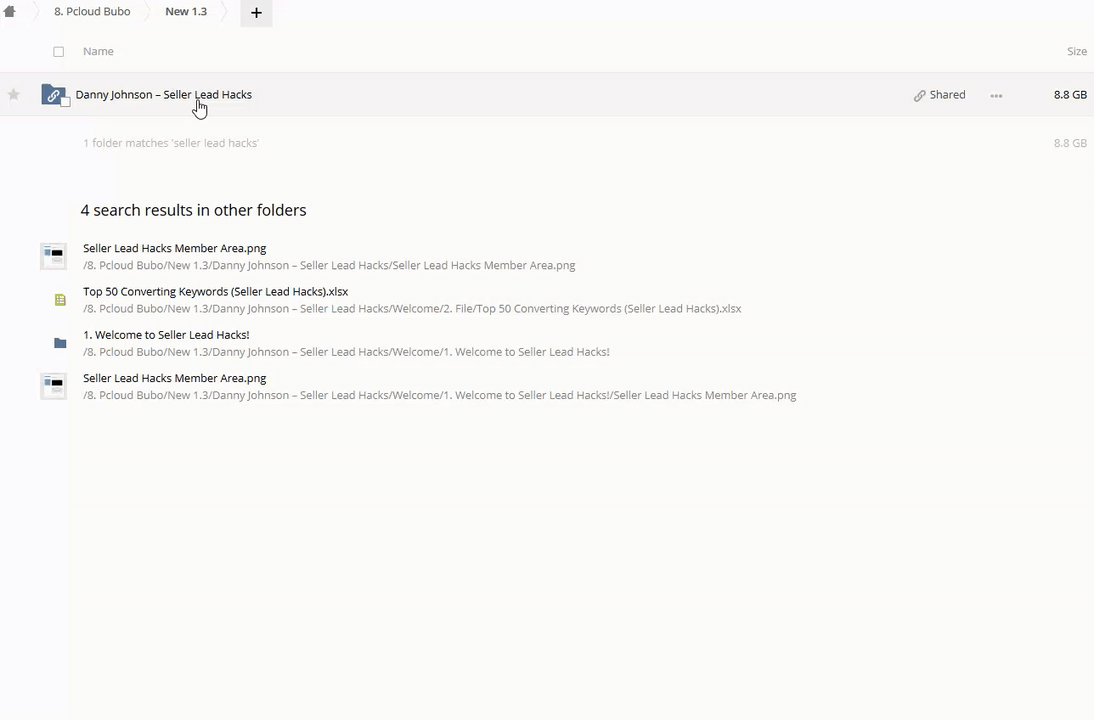Image resolution: width=1094 pixels, height=720 pixels.
Task: Click the Shared link status on folder row
Action: click(939, 95)
